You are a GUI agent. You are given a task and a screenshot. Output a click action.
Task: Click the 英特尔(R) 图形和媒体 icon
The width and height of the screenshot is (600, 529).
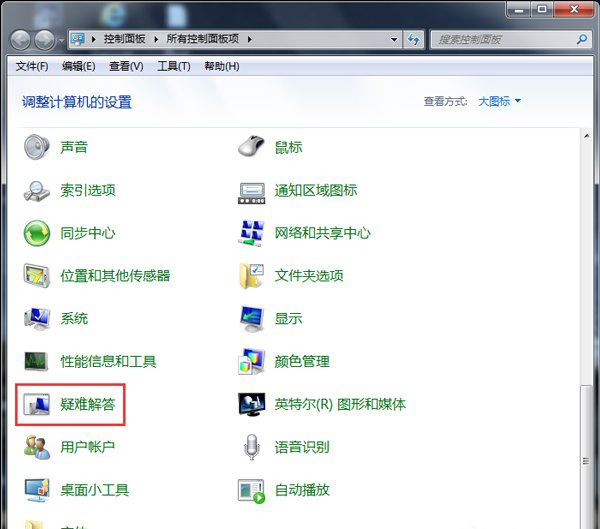click(x=251, y=404)
